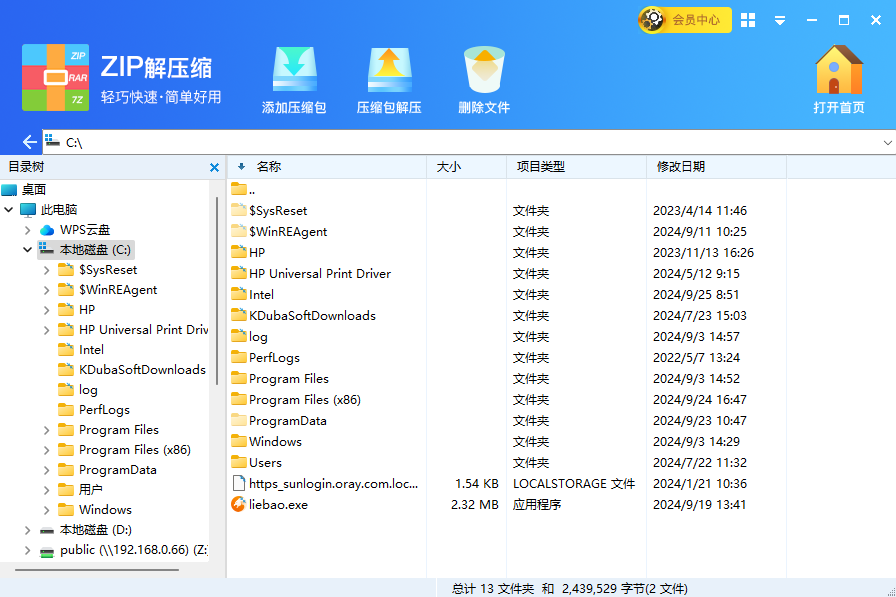Click the 添加压缩包 add archive icon
The image size is (896, 597).
294,71
